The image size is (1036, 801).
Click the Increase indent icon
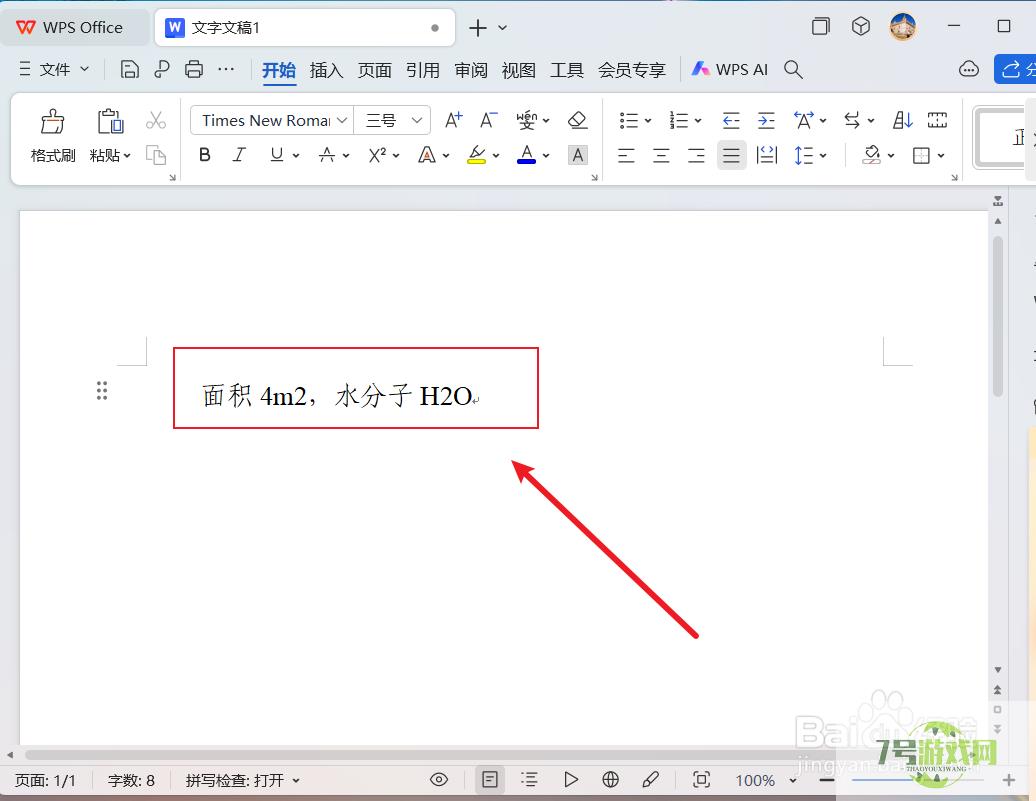pos(766,120)
